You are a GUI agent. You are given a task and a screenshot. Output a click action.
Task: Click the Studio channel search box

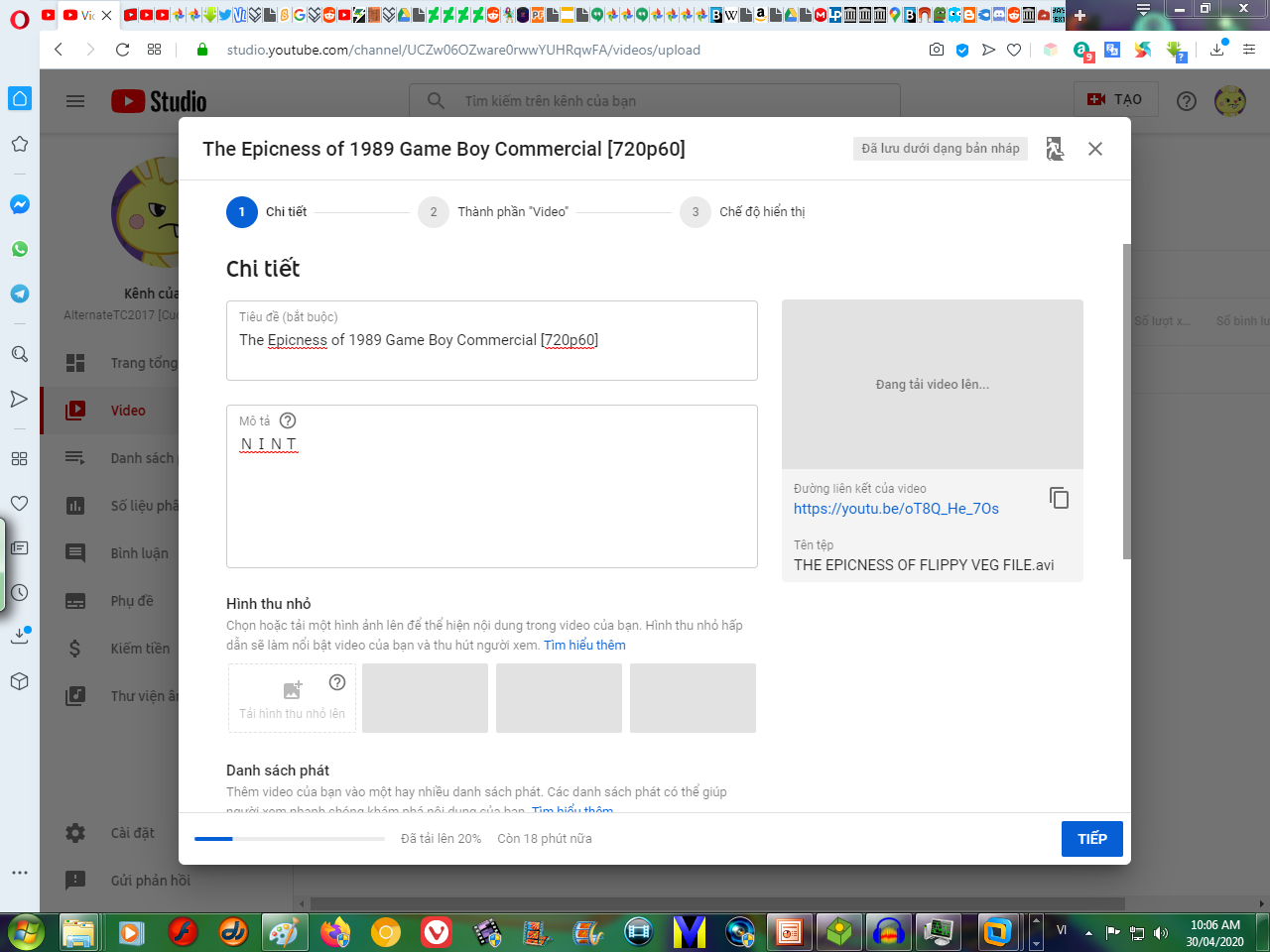tap(655, 101)
